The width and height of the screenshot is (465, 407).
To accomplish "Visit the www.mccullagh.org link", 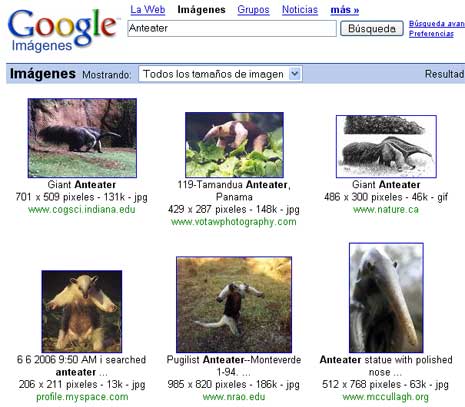I will point(386,397).
